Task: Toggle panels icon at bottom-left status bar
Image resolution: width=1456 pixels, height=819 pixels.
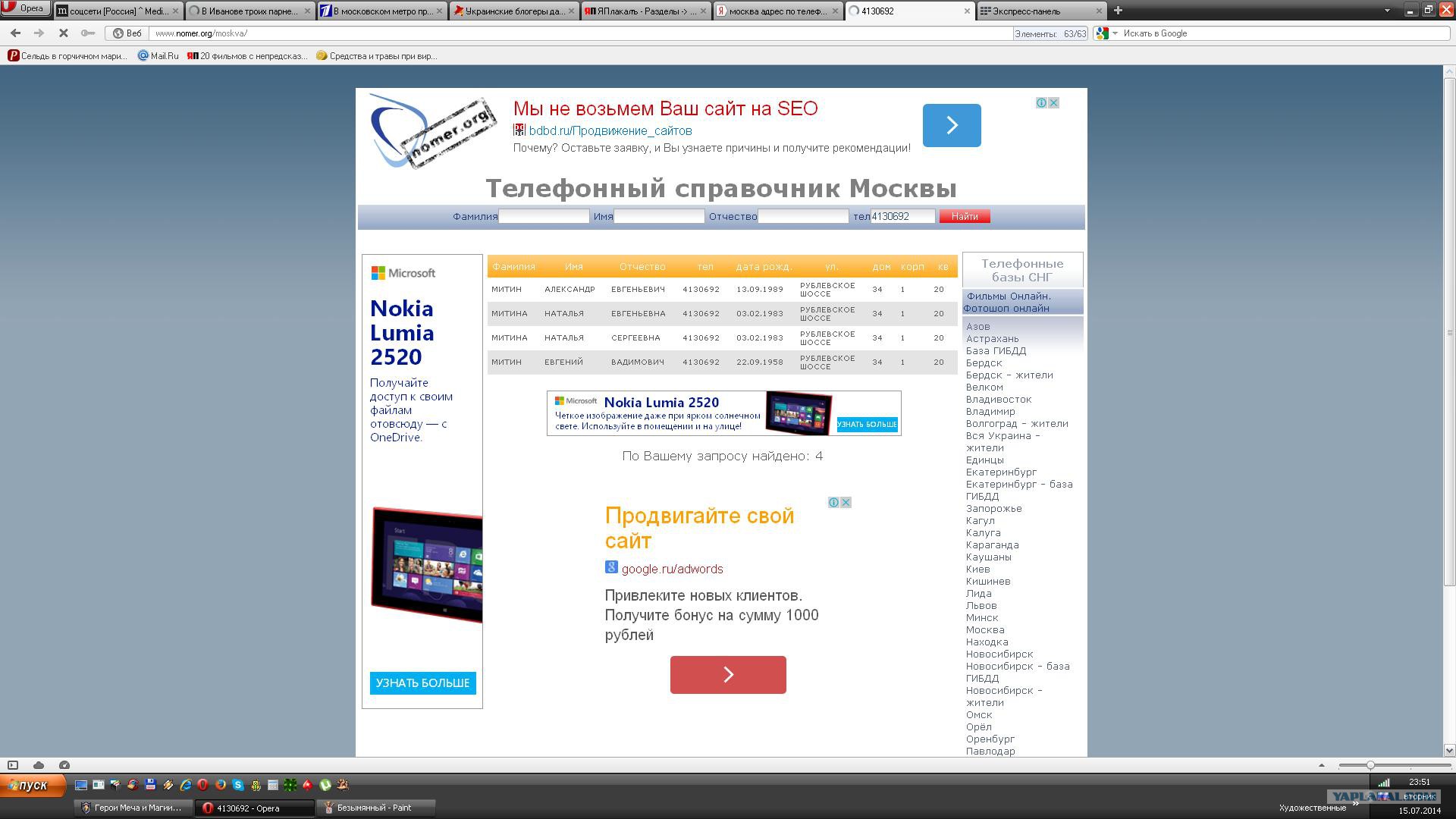Action: click(x=13, y=765)
